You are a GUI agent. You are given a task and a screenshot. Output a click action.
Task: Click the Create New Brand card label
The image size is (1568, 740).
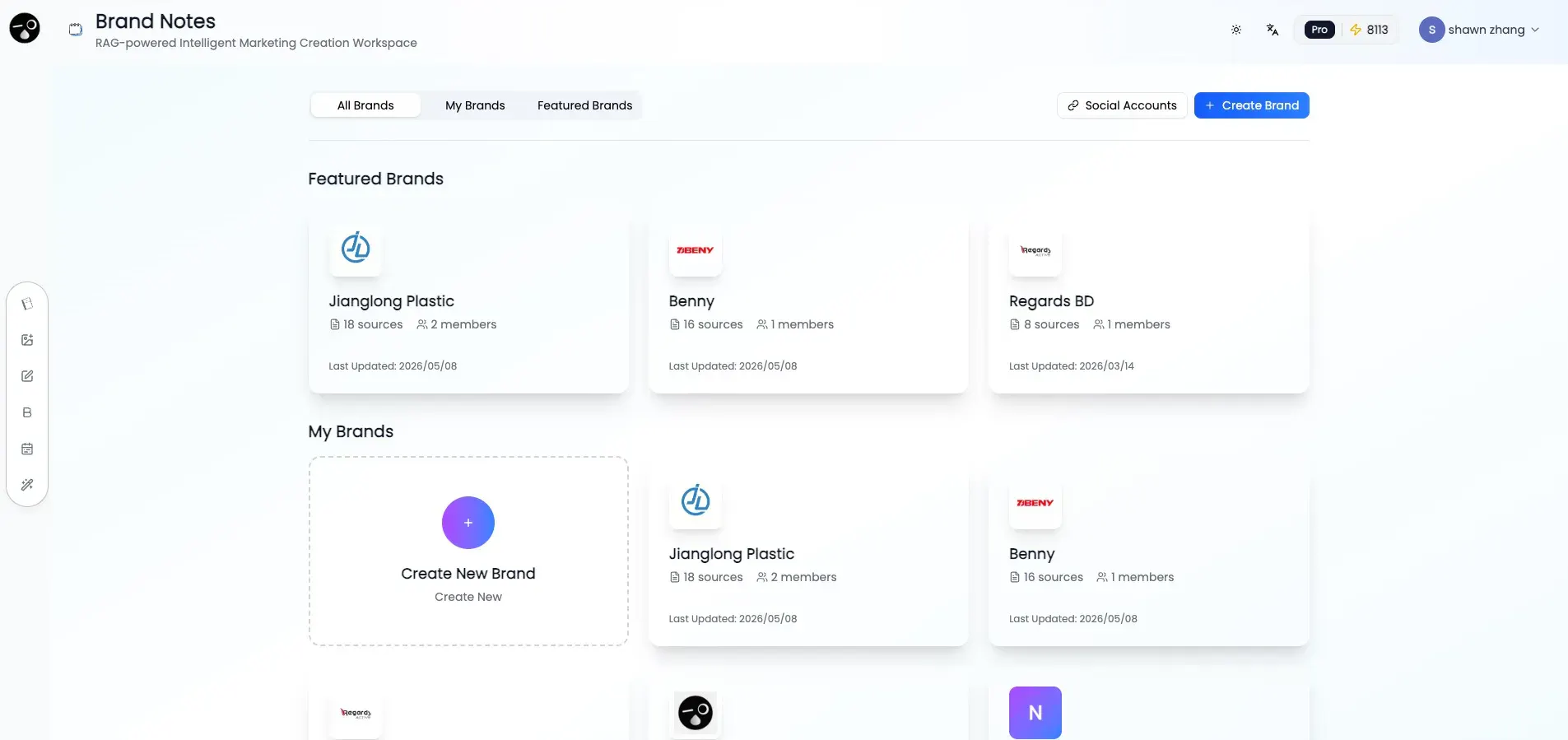(x=468, y=574)
